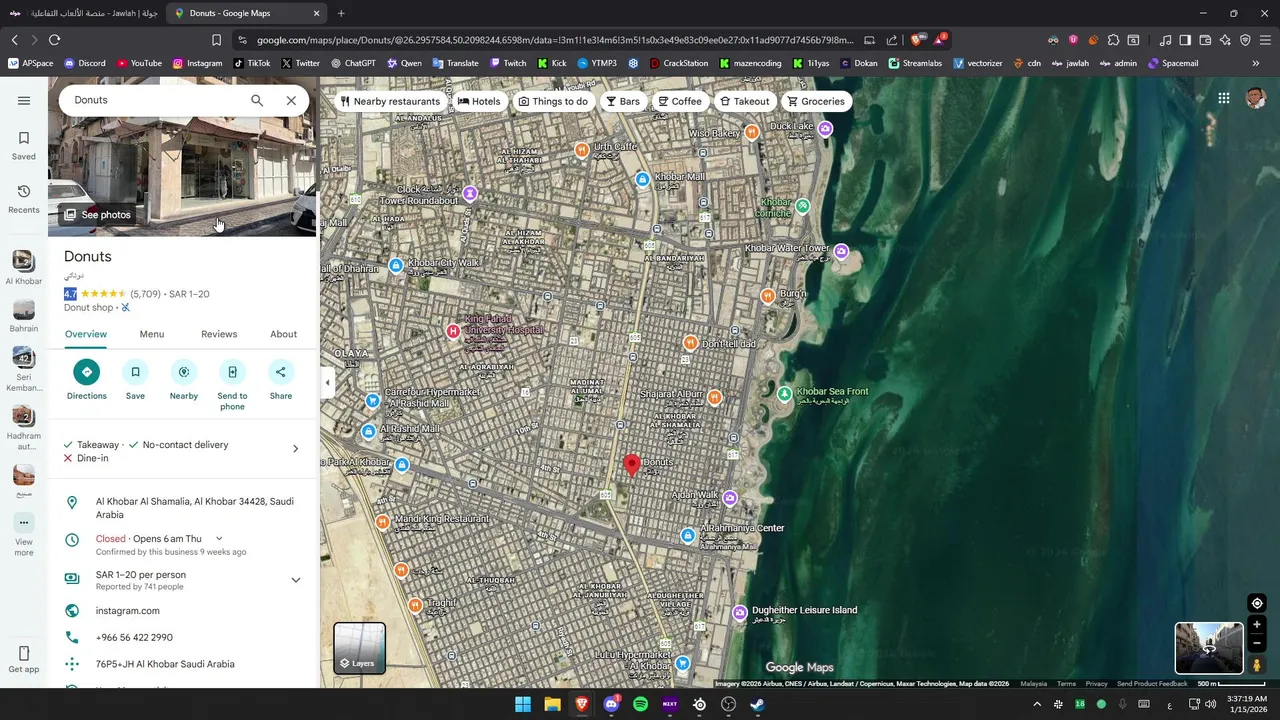Open the Google Maps hamburger menu

24,100
